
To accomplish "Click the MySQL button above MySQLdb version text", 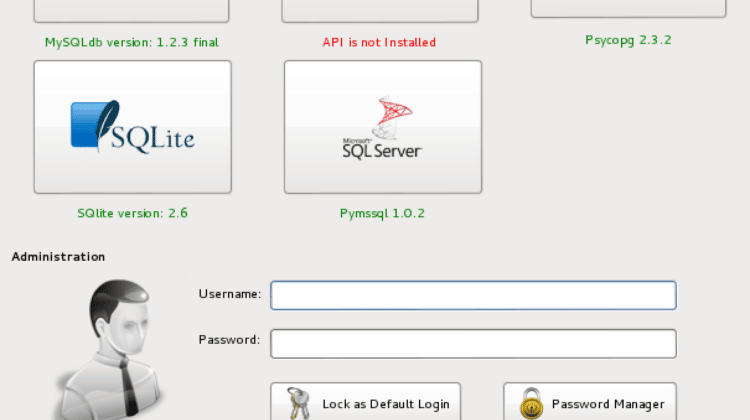I will (x=132, y=11).
